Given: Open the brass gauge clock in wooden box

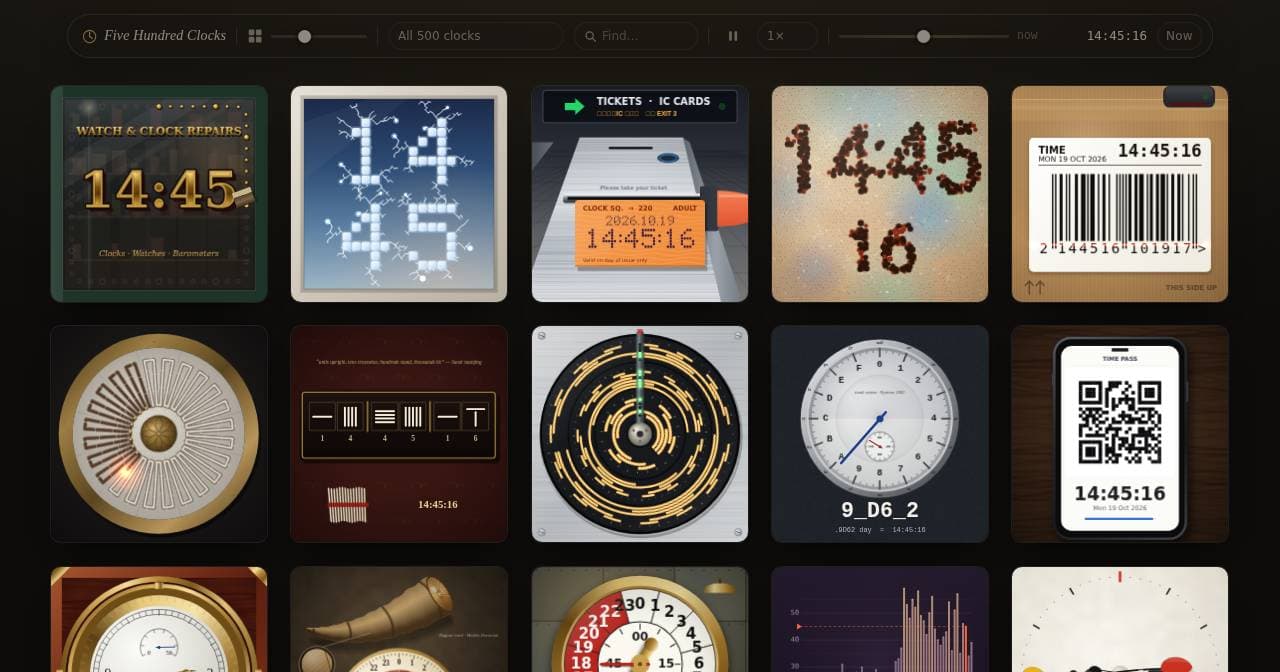Looking at the screenshot, I should point(159,619).
